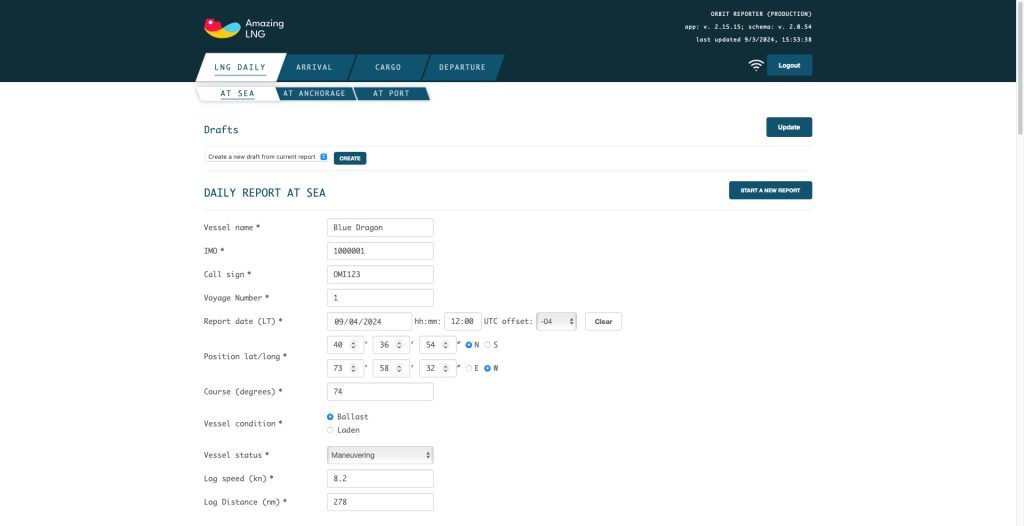Switch to the LNG DAILY tab
Image resolution: width=1024 pixels, height=526 pixels.
(240, 67)
